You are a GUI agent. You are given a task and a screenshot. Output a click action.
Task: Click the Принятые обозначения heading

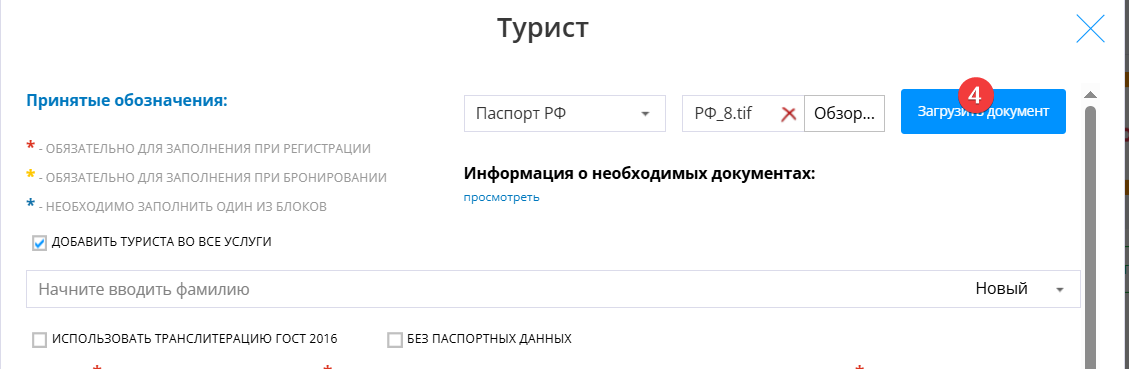pos(127,100)
